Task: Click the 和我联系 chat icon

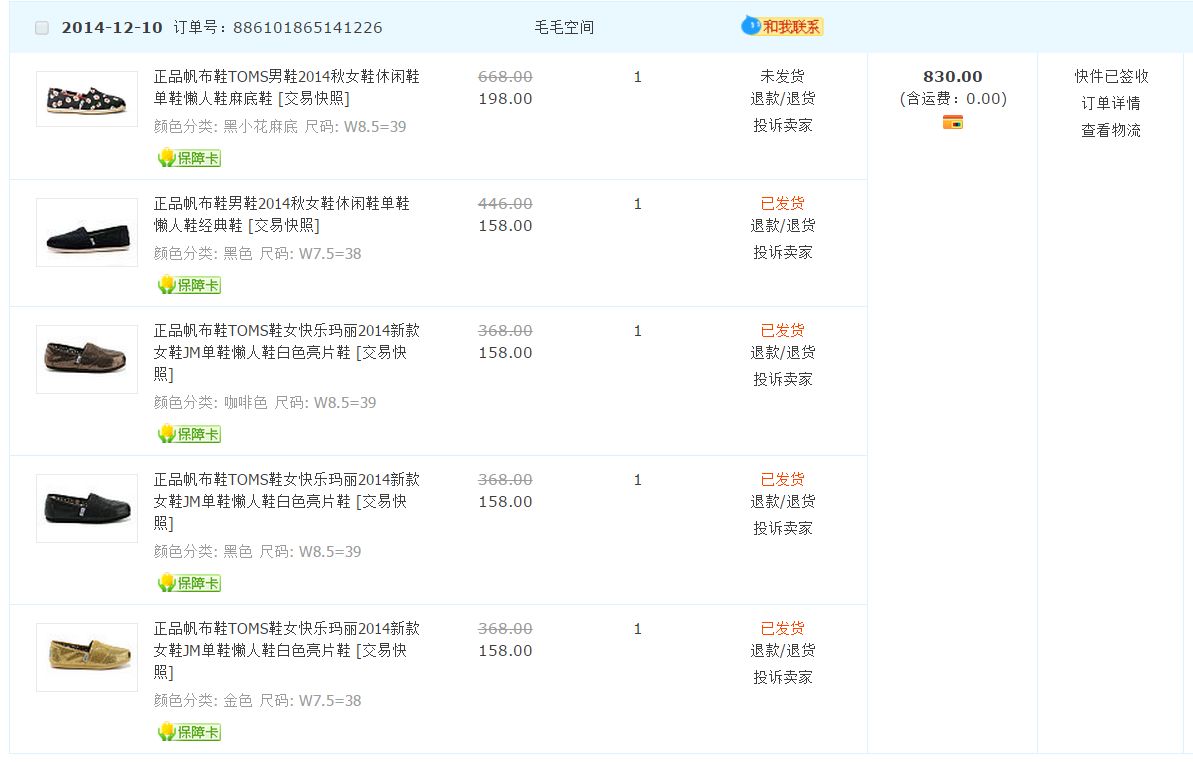Action: (x=782, y=27)
